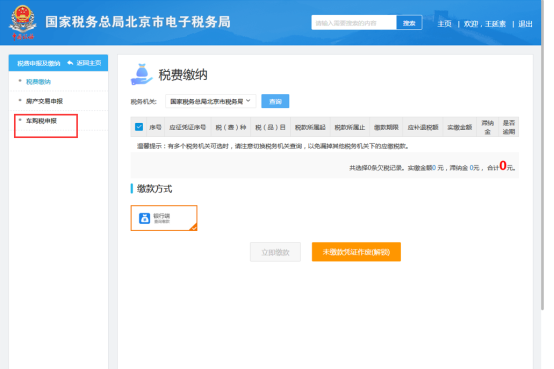The image size is (554, 369).
Task: Click the 退出 logout link
Action: [x=525, y=24]
